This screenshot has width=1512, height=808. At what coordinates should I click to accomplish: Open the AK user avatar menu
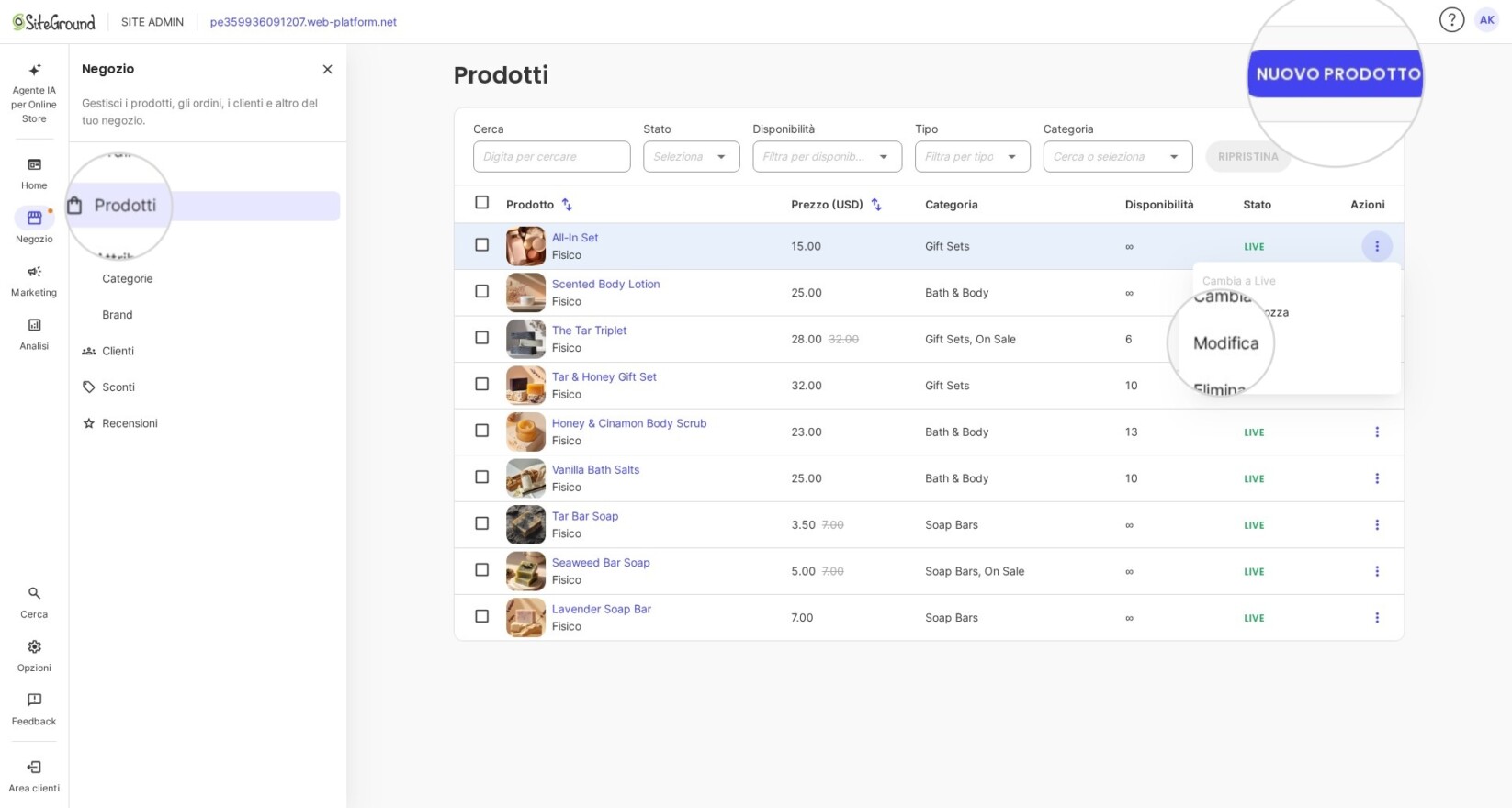pos(1486,19)
